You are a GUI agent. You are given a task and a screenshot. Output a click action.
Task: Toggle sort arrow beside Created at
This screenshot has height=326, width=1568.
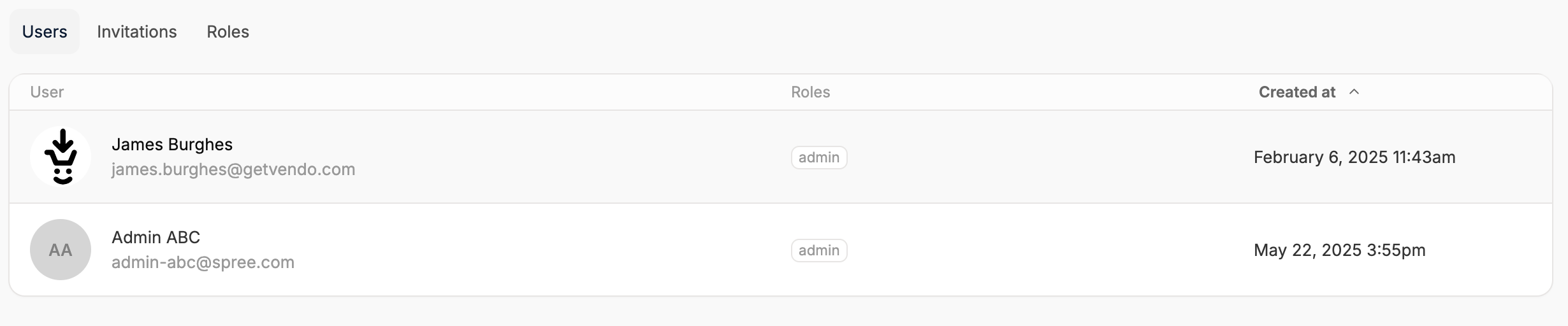click(1354, 92)
